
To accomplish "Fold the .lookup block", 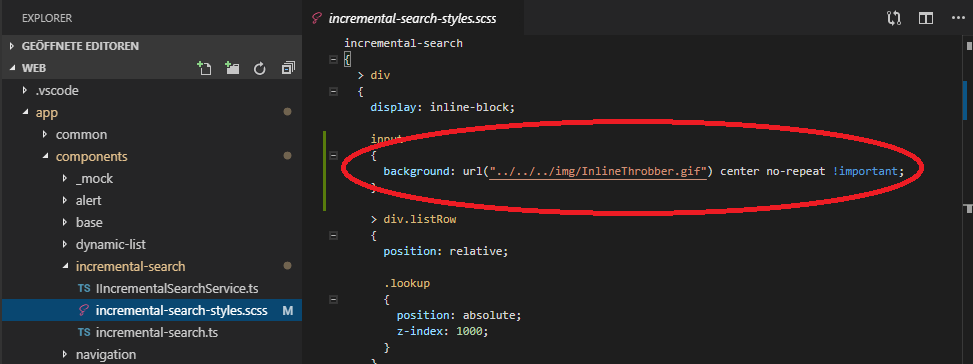I will point(333,300).
